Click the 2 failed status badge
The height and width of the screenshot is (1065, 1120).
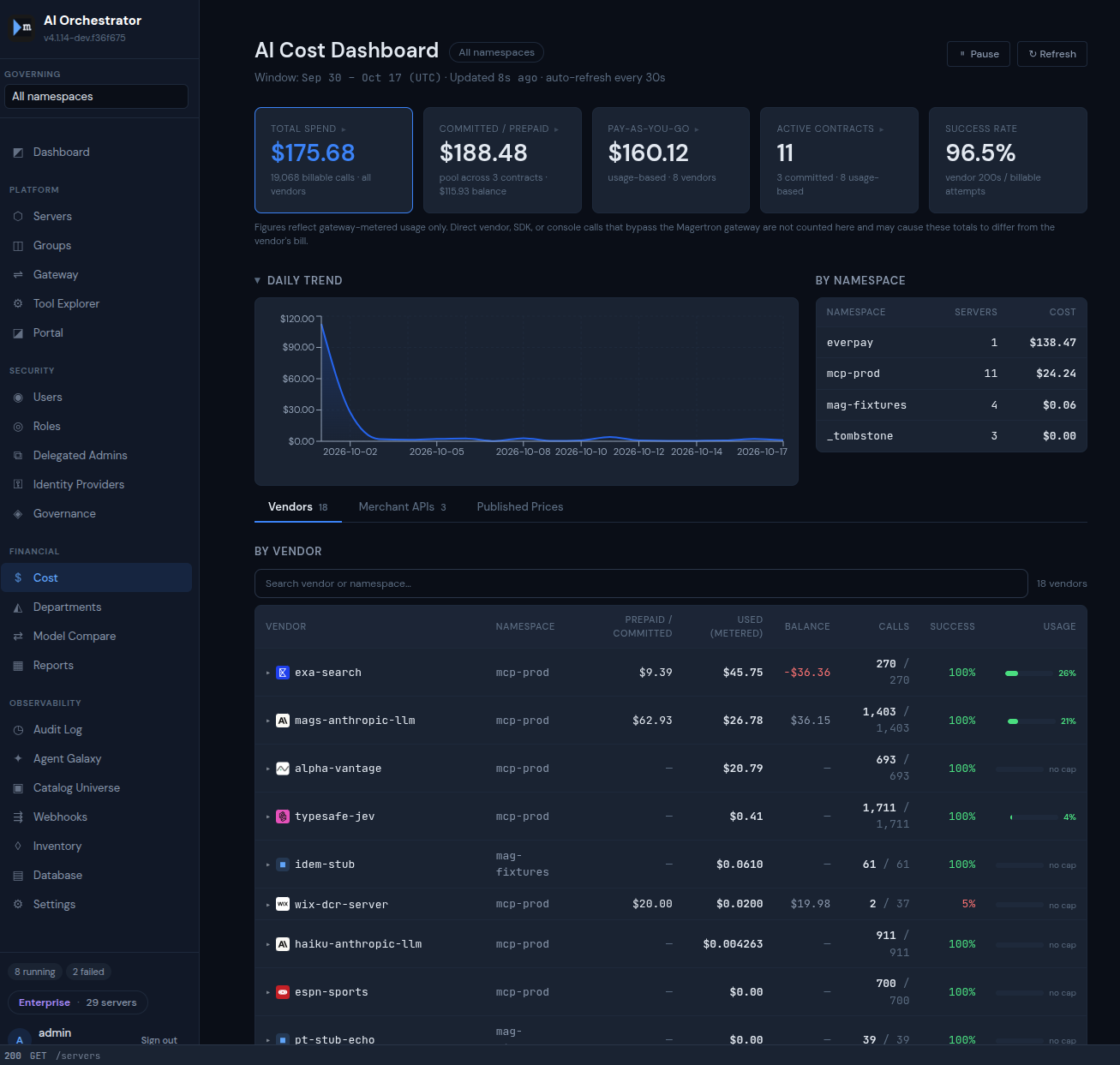pyautogui.click(x=88, y=972)
